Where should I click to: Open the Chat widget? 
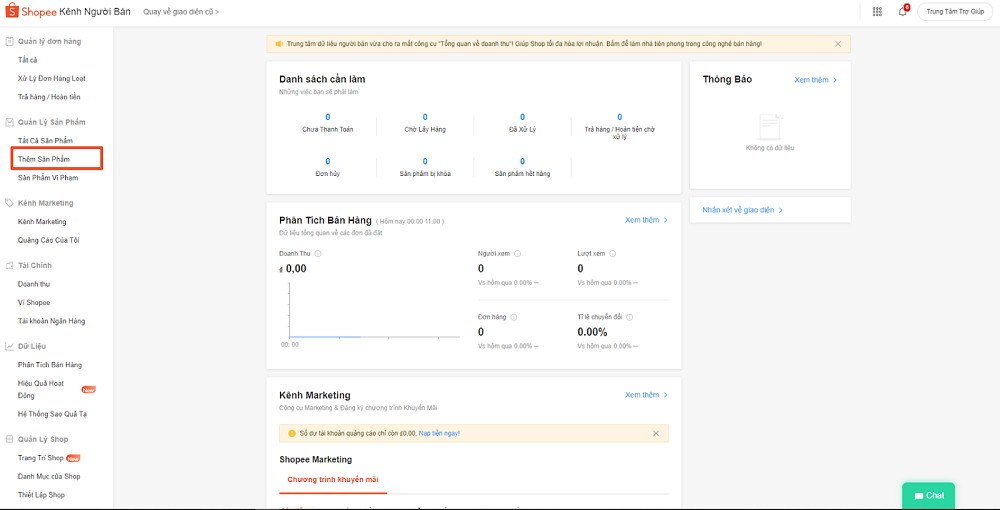click(x=928, y=495)
